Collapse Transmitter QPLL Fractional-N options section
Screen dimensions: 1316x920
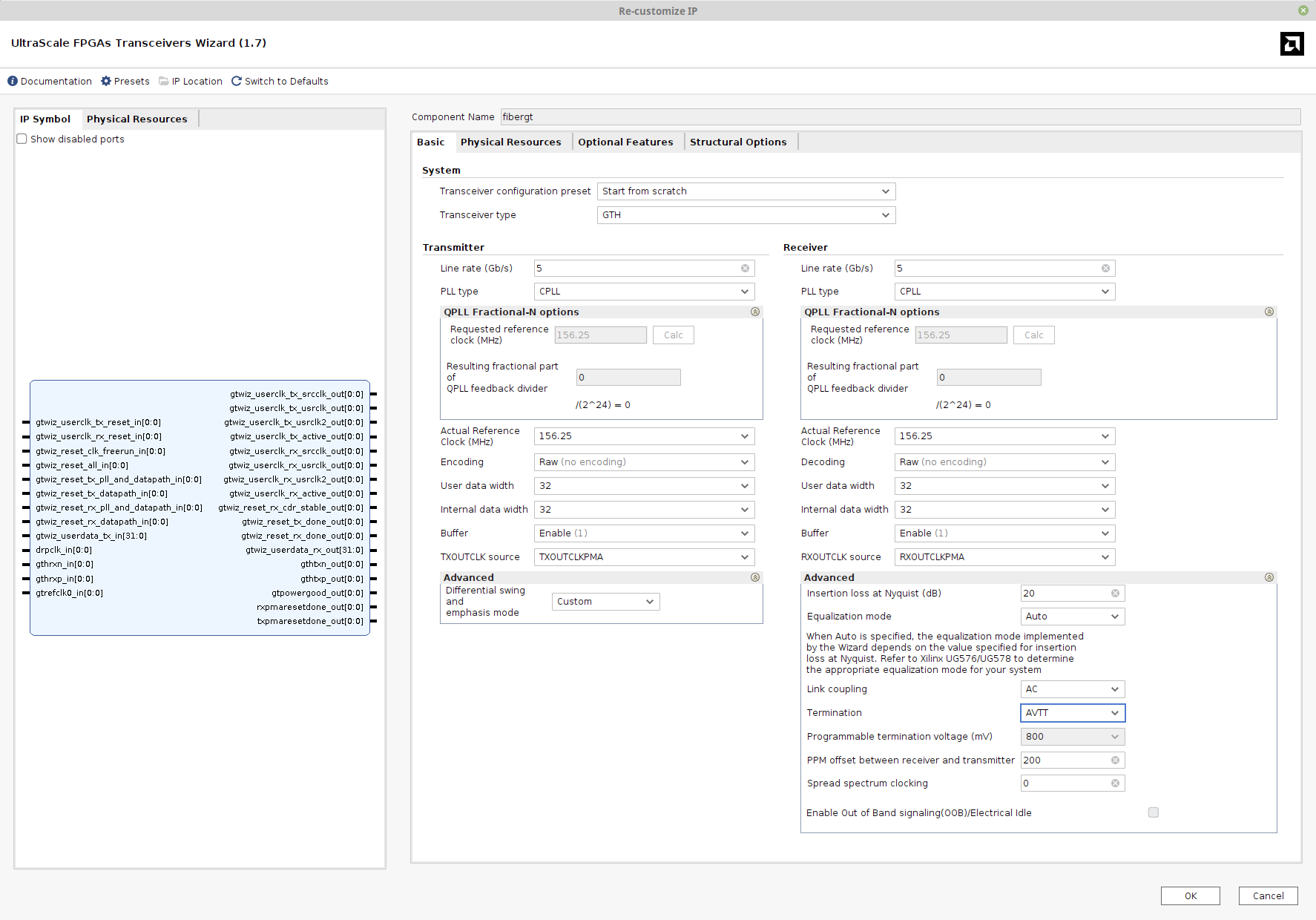click(x=755, y=312)
